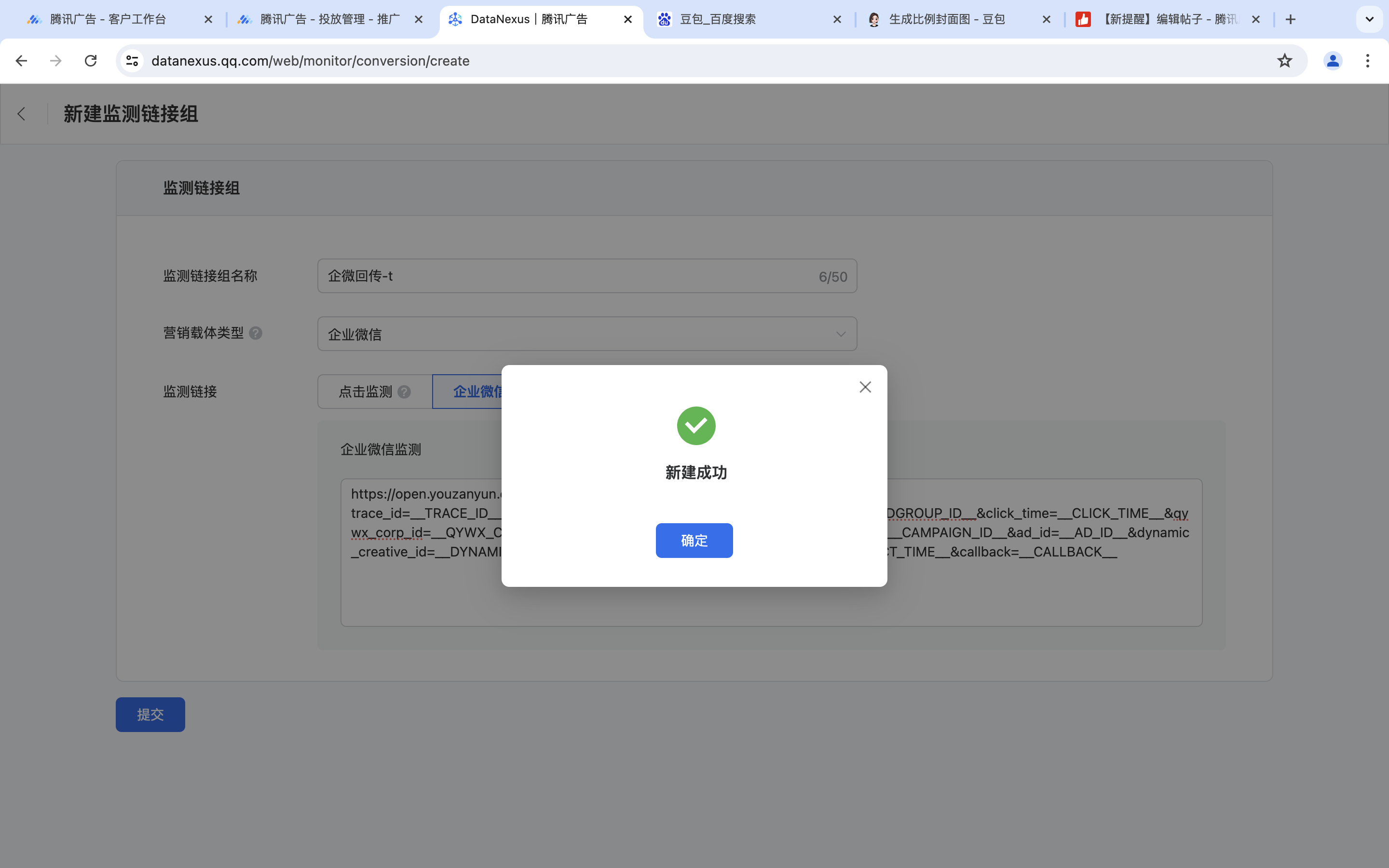Viewport: 1389px width, 868px height.
Task: Go back using the page header arrow
Action: (22, 114)
